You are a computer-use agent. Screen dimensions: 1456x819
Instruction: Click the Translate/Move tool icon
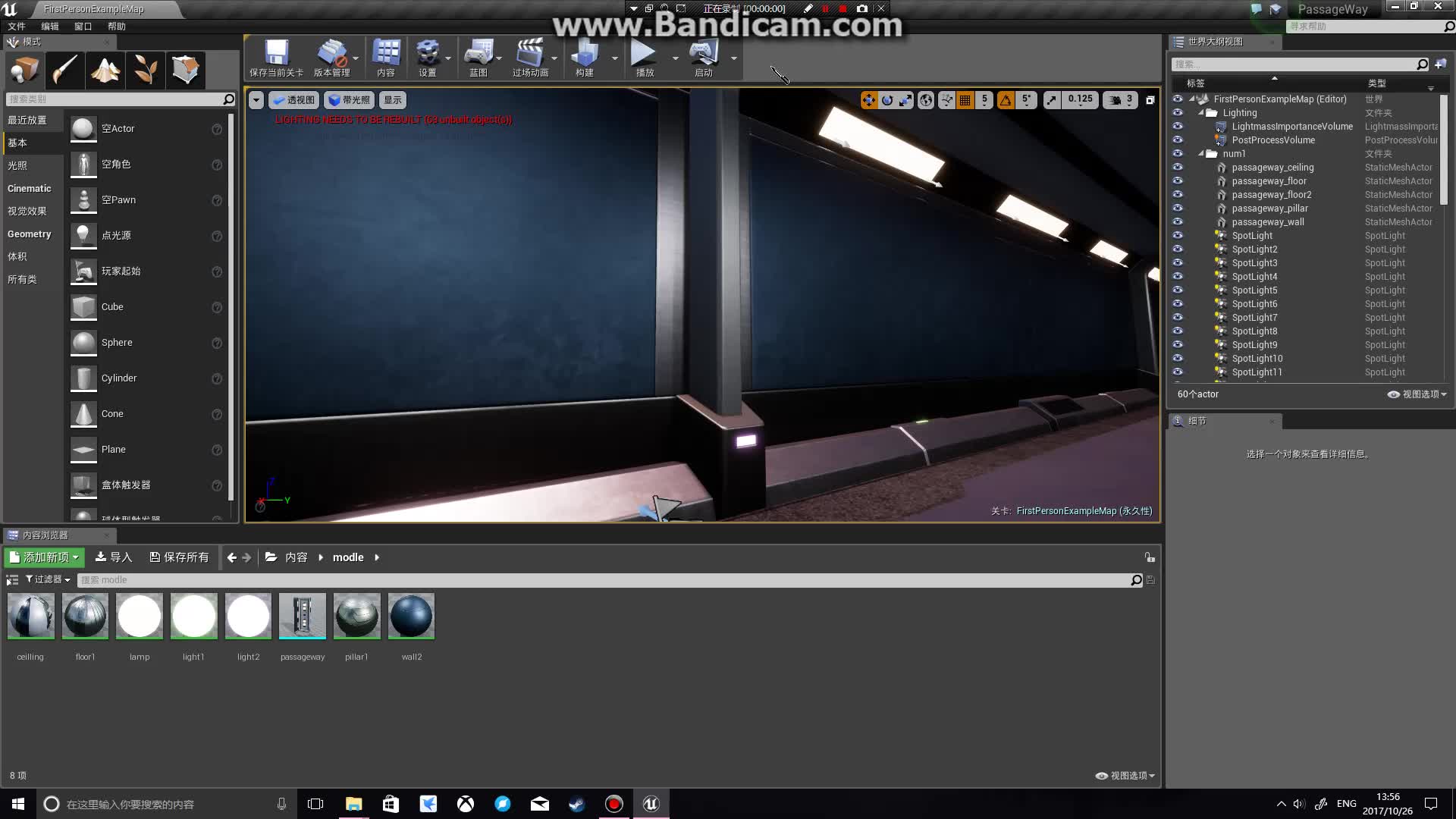tap(869, 99)
